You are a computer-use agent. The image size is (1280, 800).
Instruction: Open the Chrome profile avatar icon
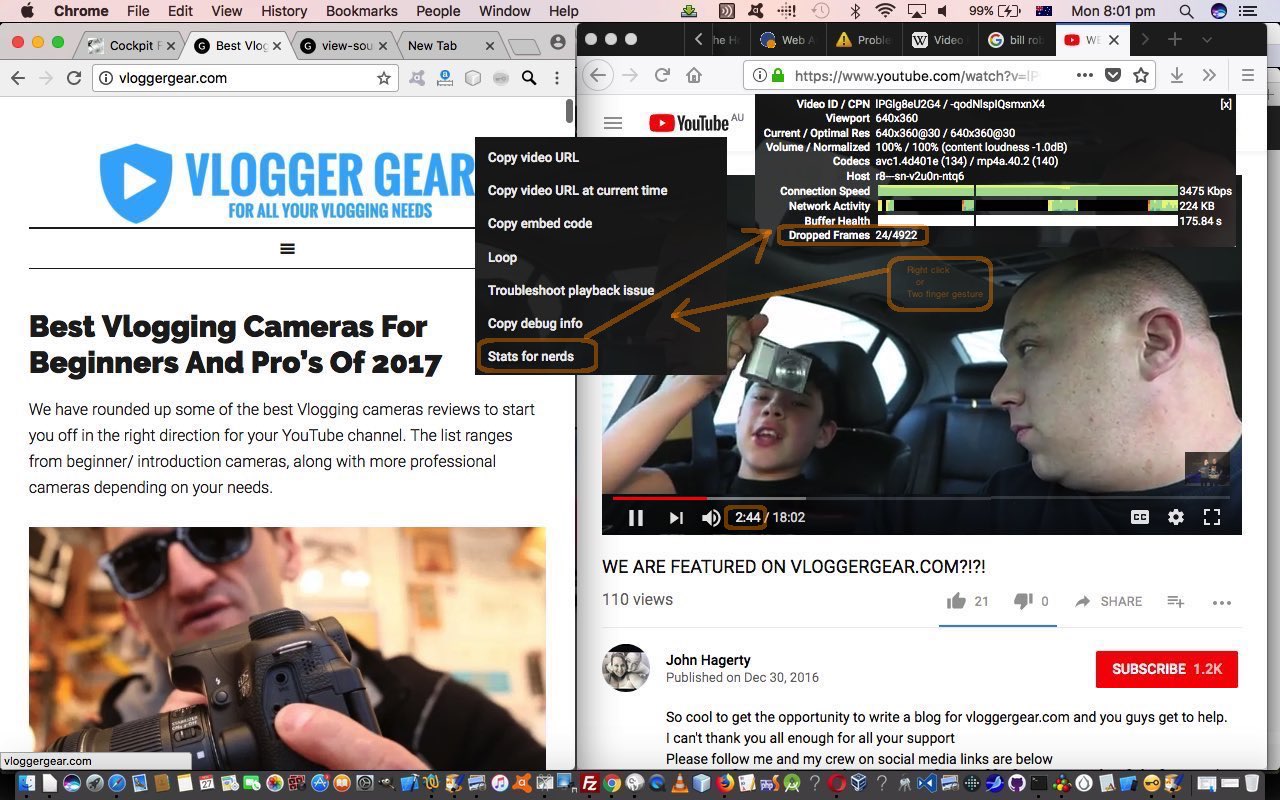(x=558, y=43)
